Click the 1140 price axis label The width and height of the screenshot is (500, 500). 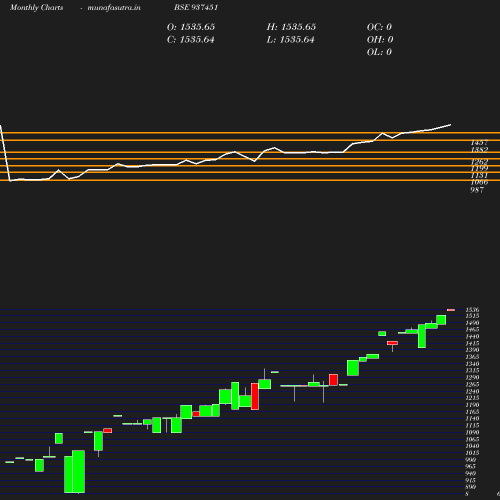(472, 419)
